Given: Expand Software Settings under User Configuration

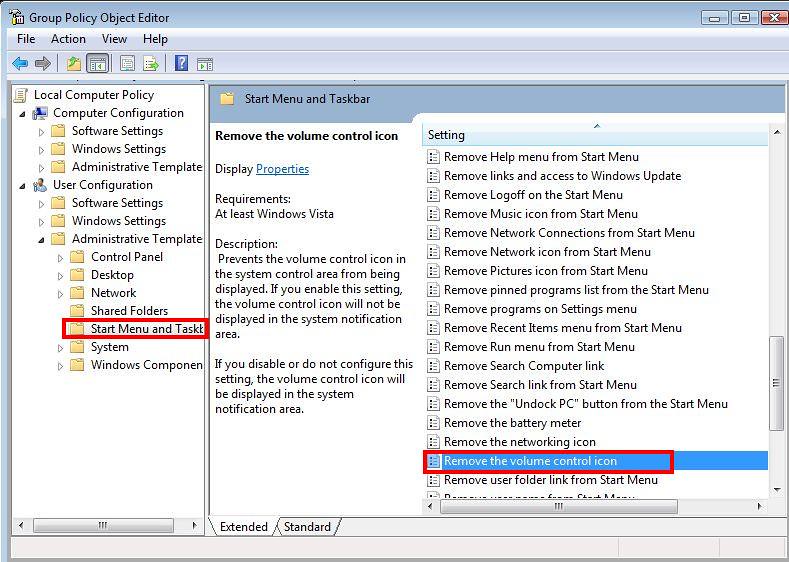Looking at the screenshot, I should coord(41,204).
